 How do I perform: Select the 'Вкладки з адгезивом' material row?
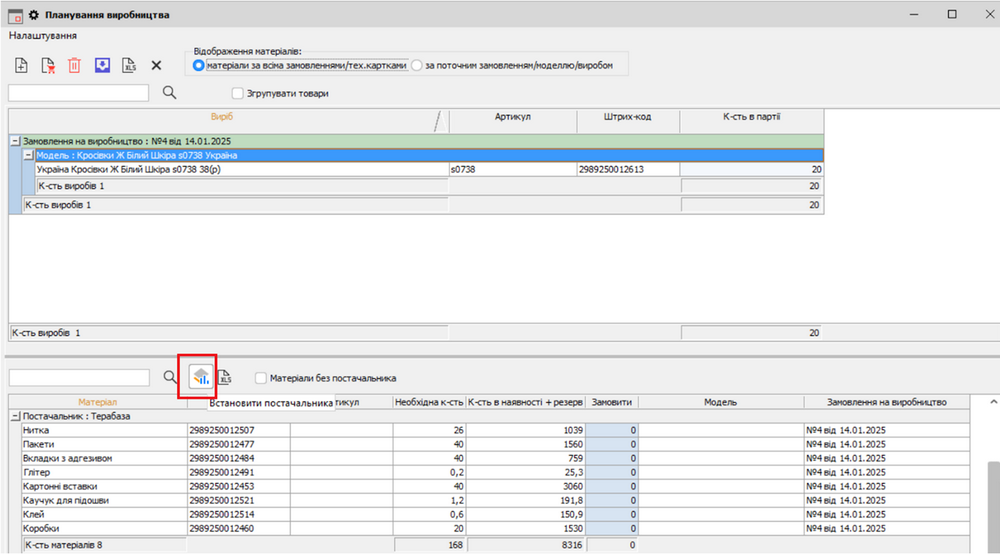(496, 458)
